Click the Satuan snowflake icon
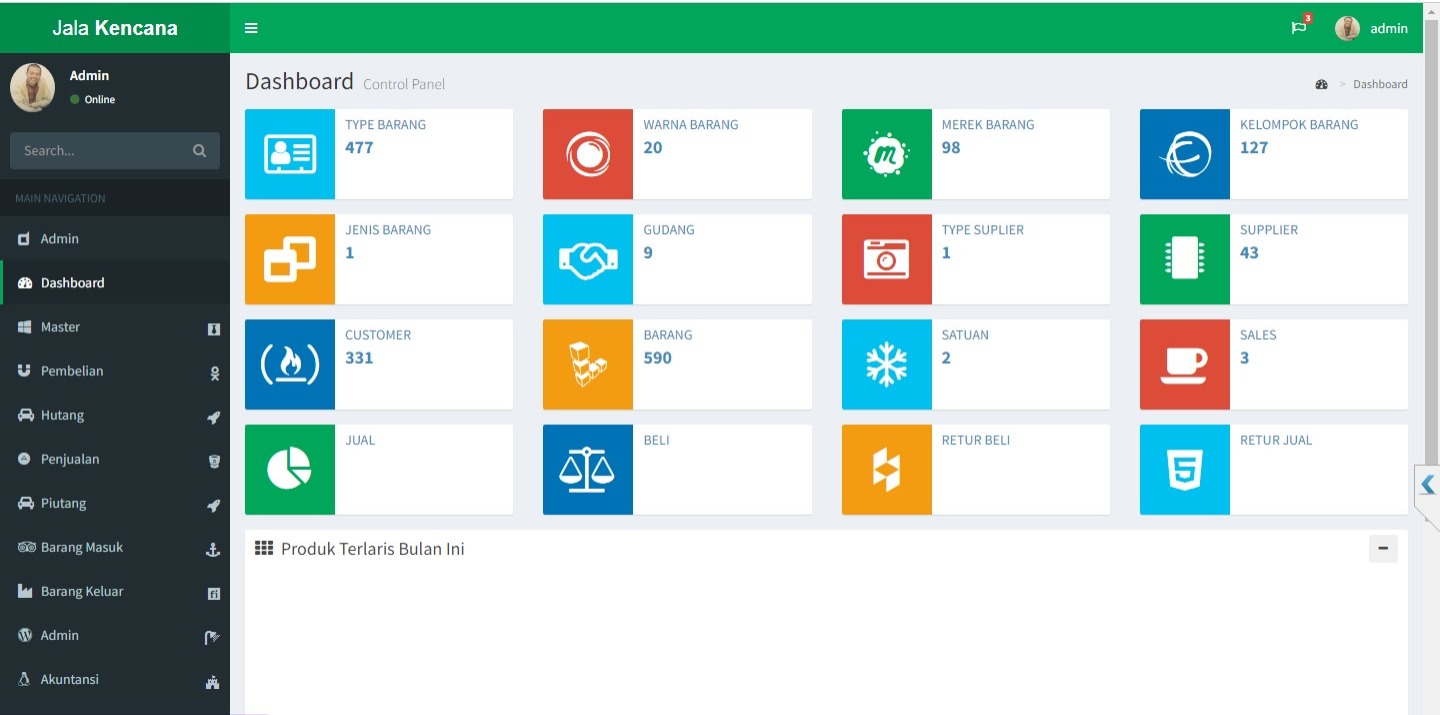This screenshot has width=1440, height=715. coord(886,365)
